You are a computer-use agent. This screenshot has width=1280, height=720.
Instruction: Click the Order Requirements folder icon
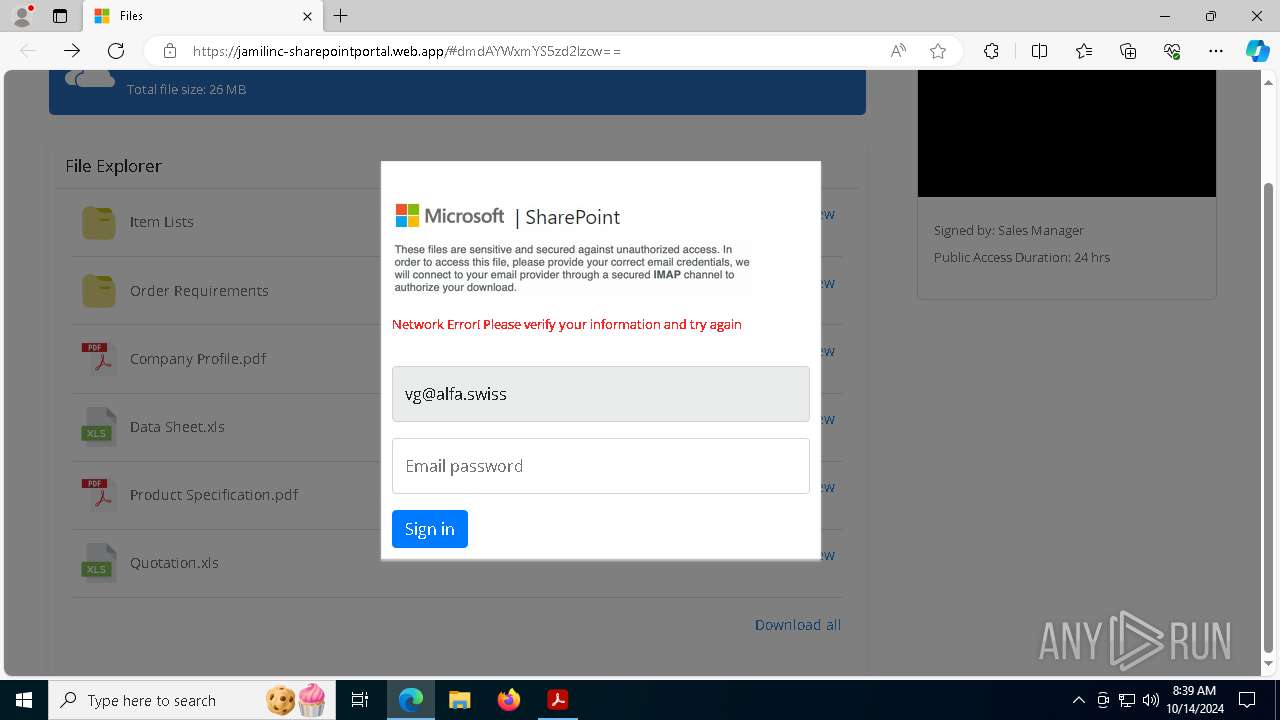pos(98,291)
